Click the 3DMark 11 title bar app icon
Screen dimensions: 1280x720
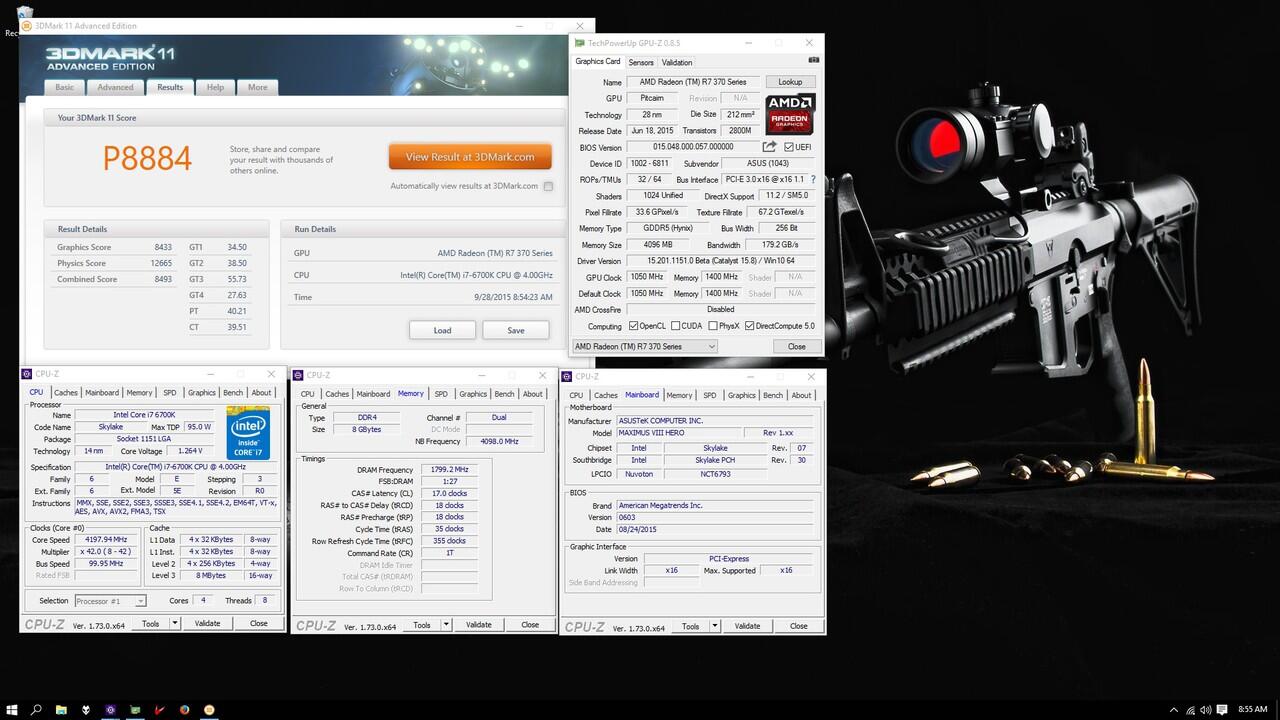pos(27,26)
